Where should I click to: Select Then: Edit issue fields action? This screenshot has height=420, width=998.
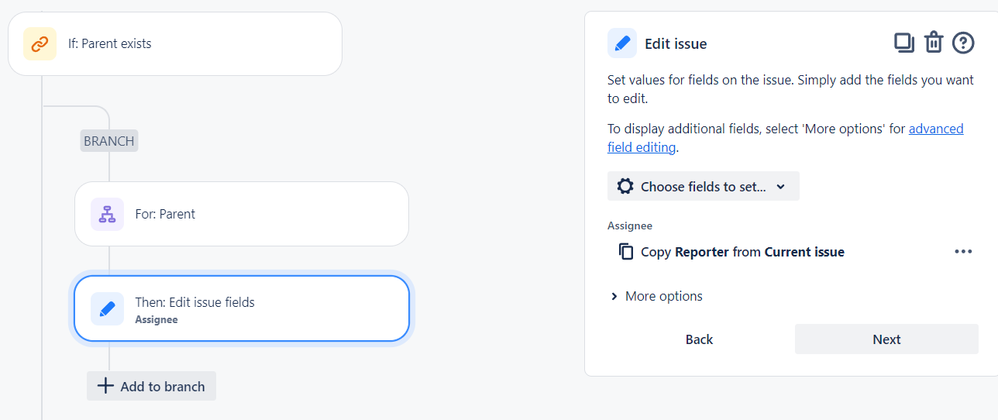tap(242, 309)
